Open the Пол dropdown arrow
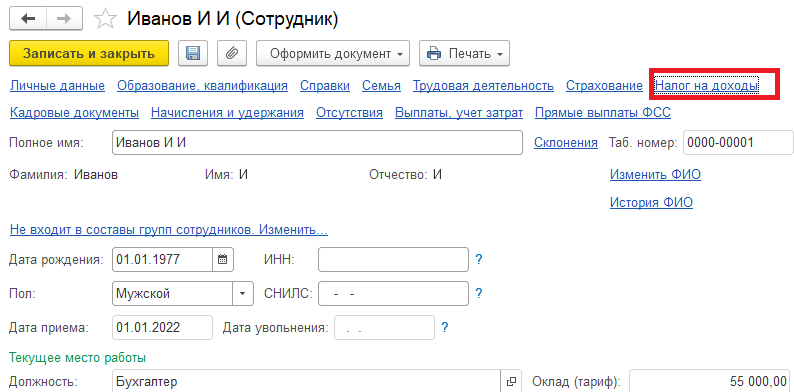Viewport: 794px width, 392px height. pyautogui.click(x=243, y=294)
